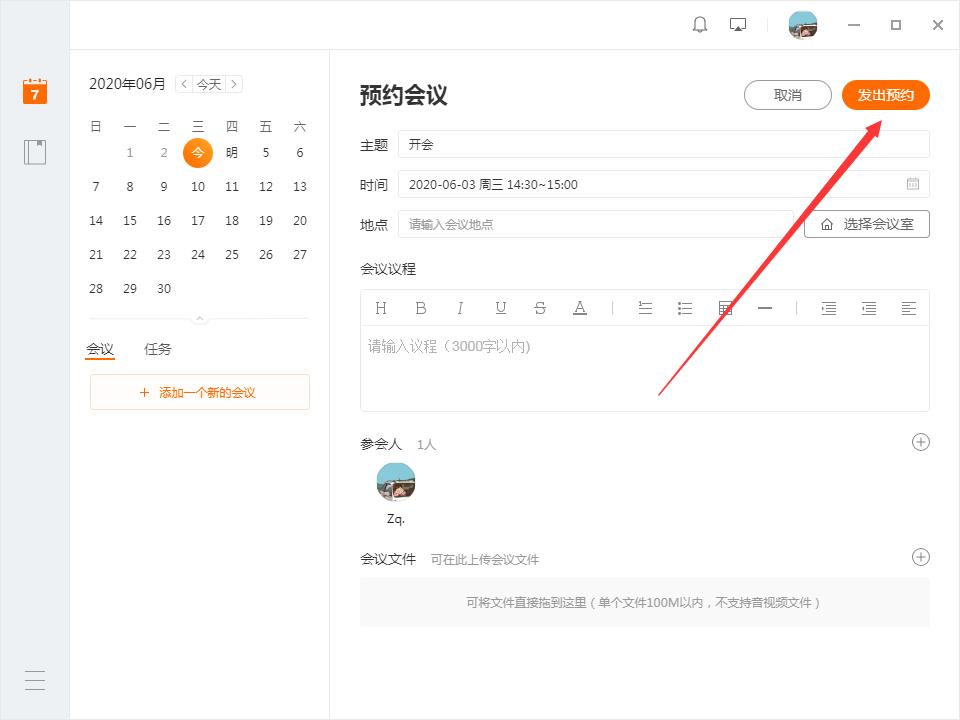The image size is (960, 720).
Task: Collapse the calendar with chevron
Action: click(200, 319)
